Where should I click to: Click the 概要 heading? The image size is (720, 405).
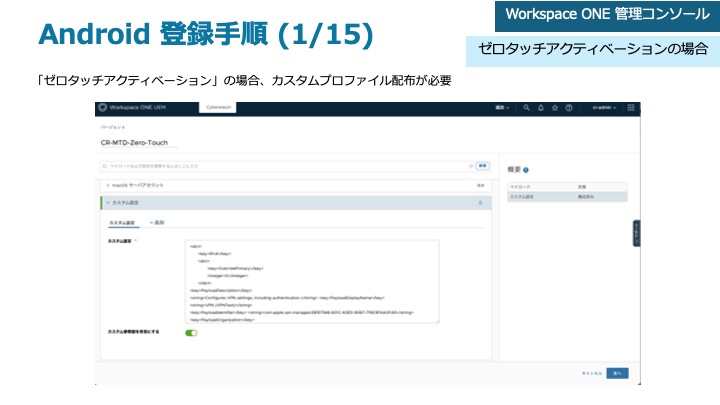pos(514,169)
